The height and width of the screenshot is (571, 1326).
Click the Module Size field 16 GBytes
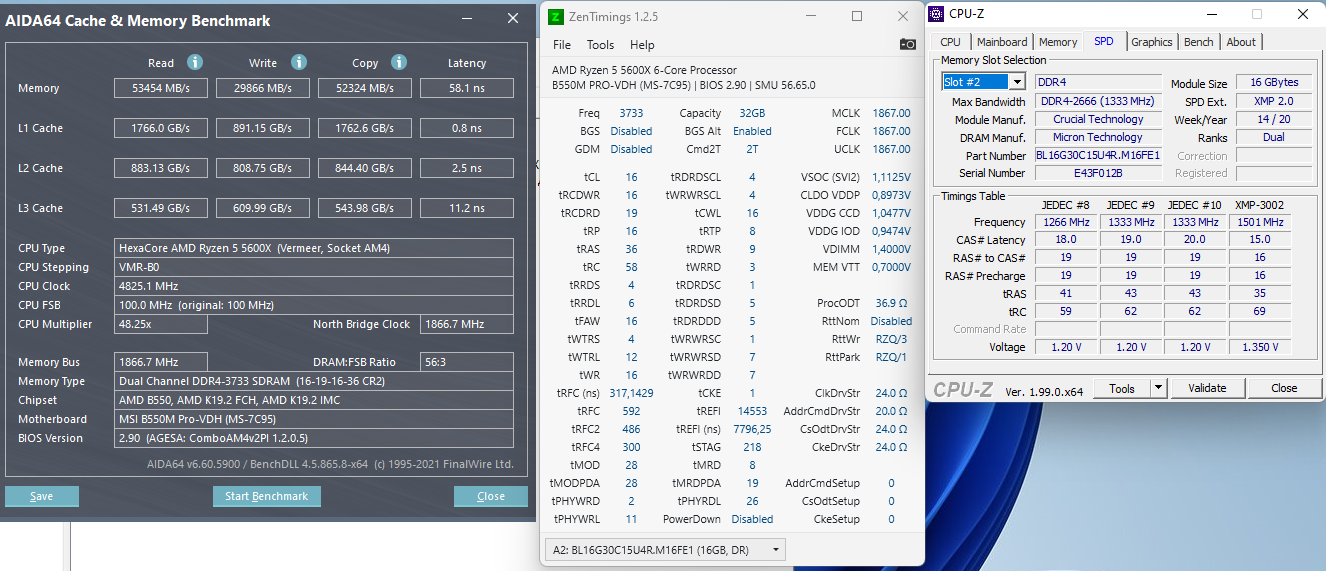tap(1274, 82)
